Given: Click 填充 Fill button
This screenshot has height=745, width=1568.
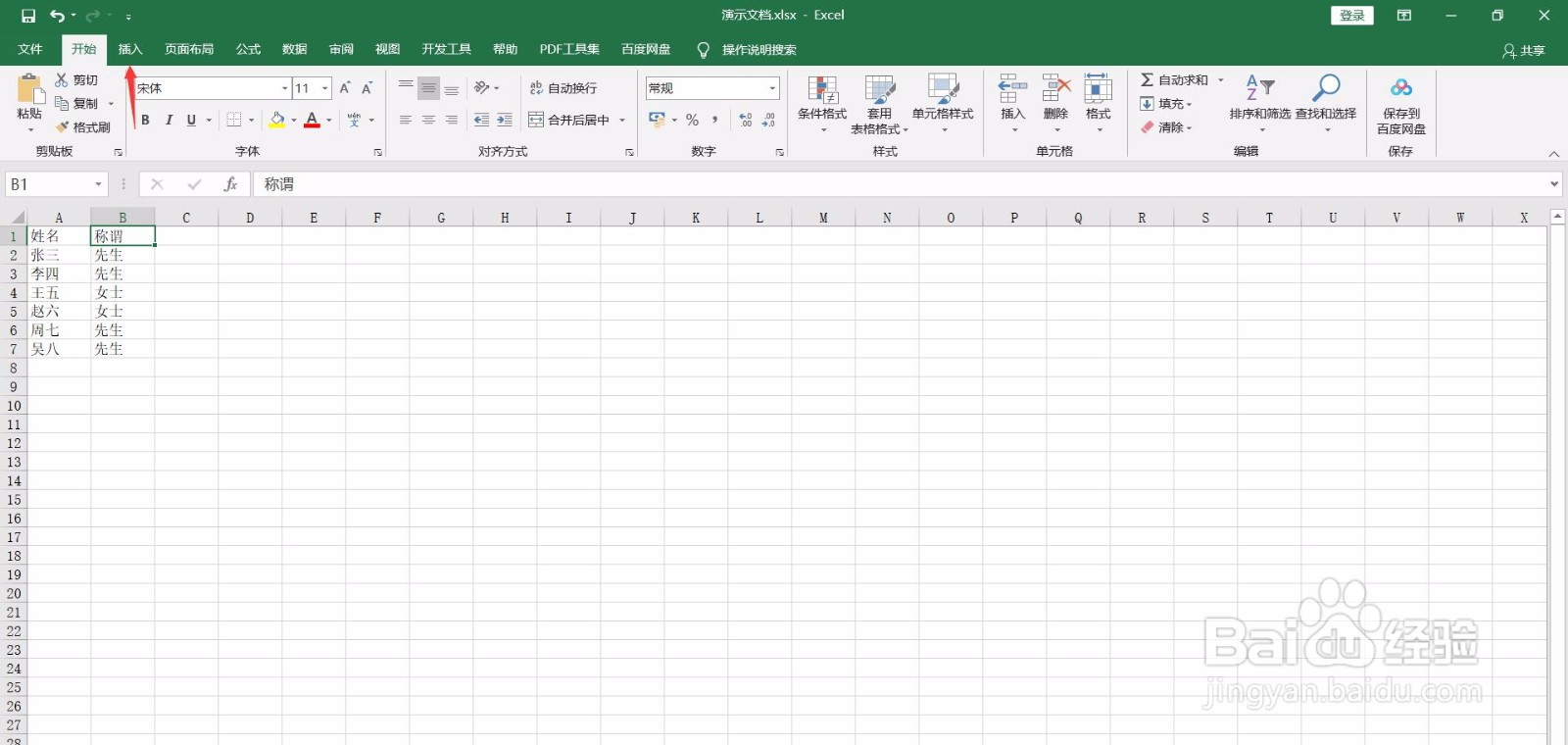Looking at the screenshot, I should tap(1166, 104).
